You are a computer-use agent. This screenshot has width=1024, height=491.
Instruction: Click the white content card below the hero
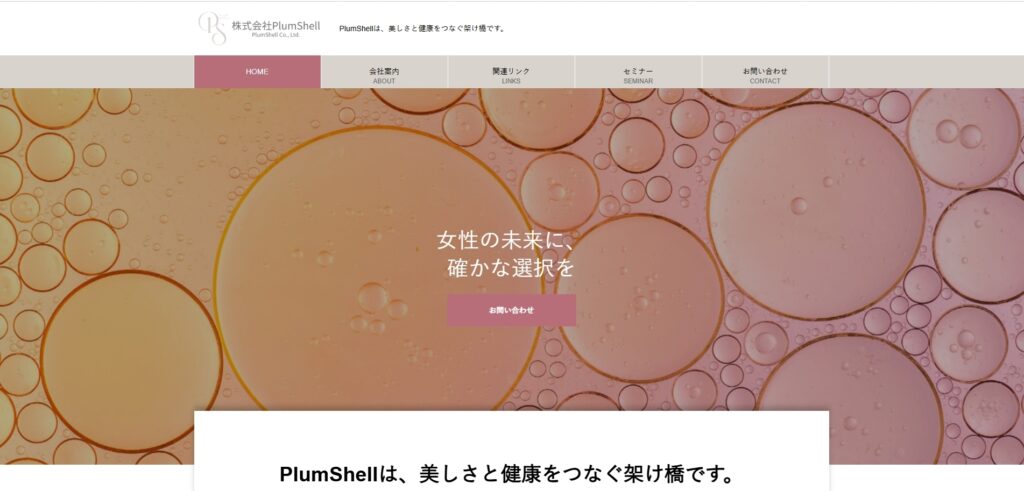pyautogui.click(x=511, y=451)
